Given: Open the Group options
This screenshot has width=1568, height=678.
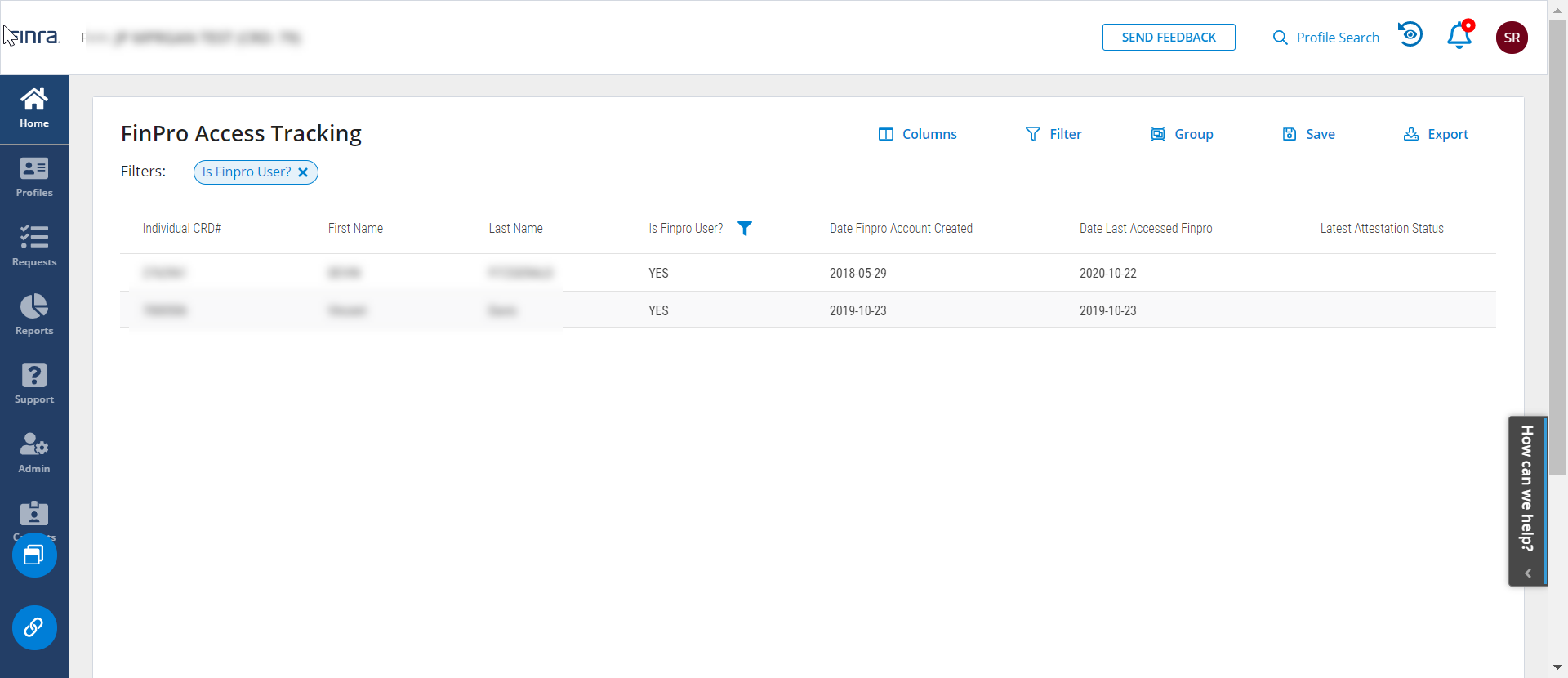Looking at the screenshot, I should [x=1182, y=134].
